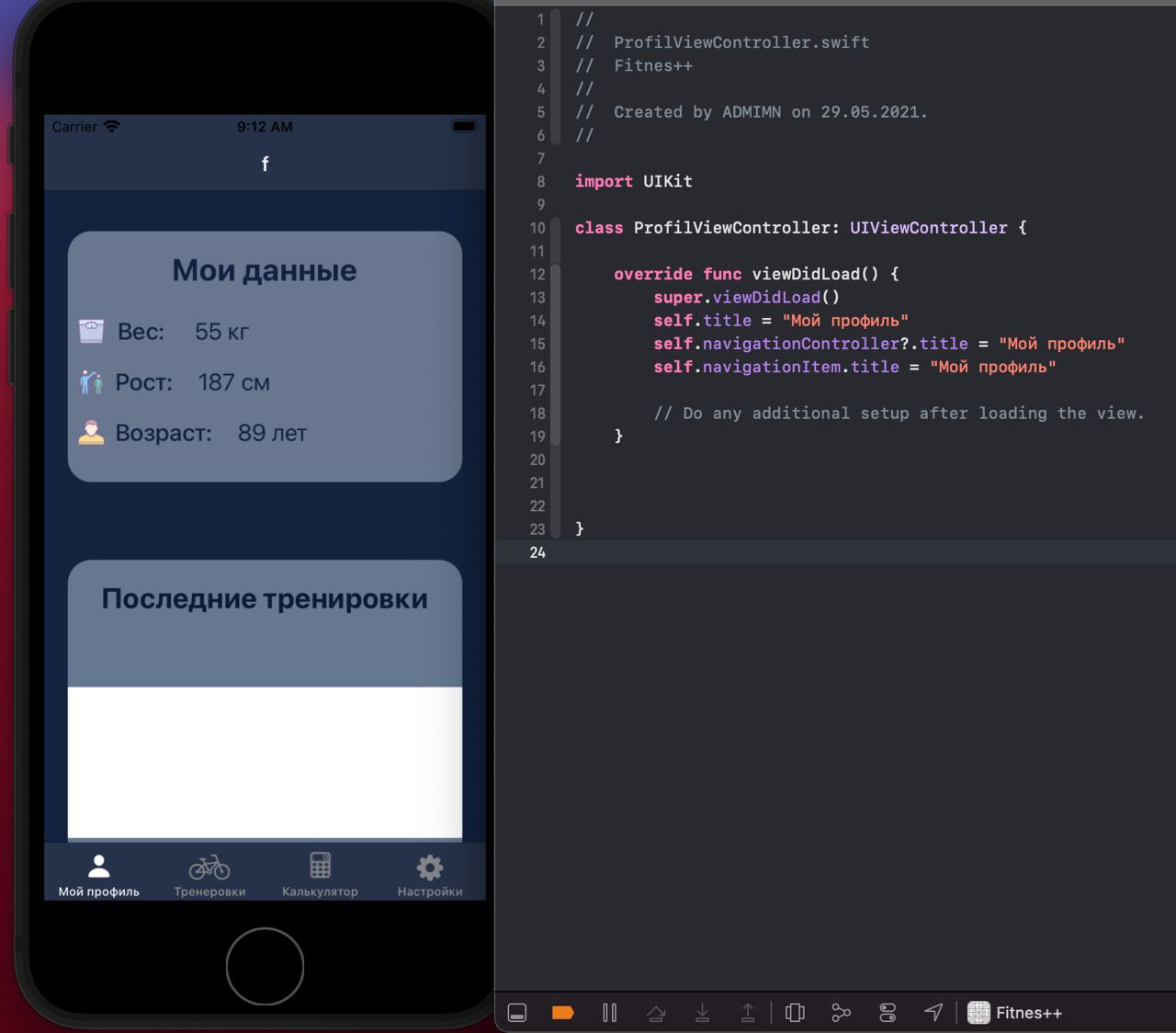Image resolution: width=1176 pixels, height=1033 pixels.
Task: Click the Мои данные heading
Action: [265, 270]
